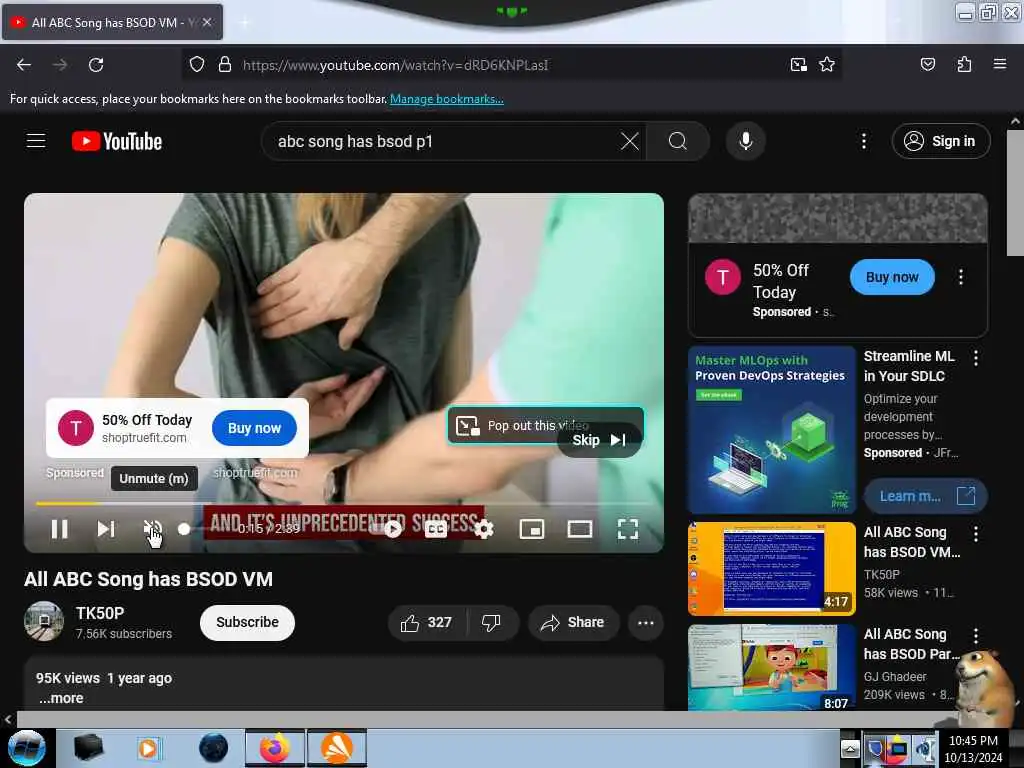The image size is (1024, 768).
Task: Dislike this video
Action: click(491, 623)
